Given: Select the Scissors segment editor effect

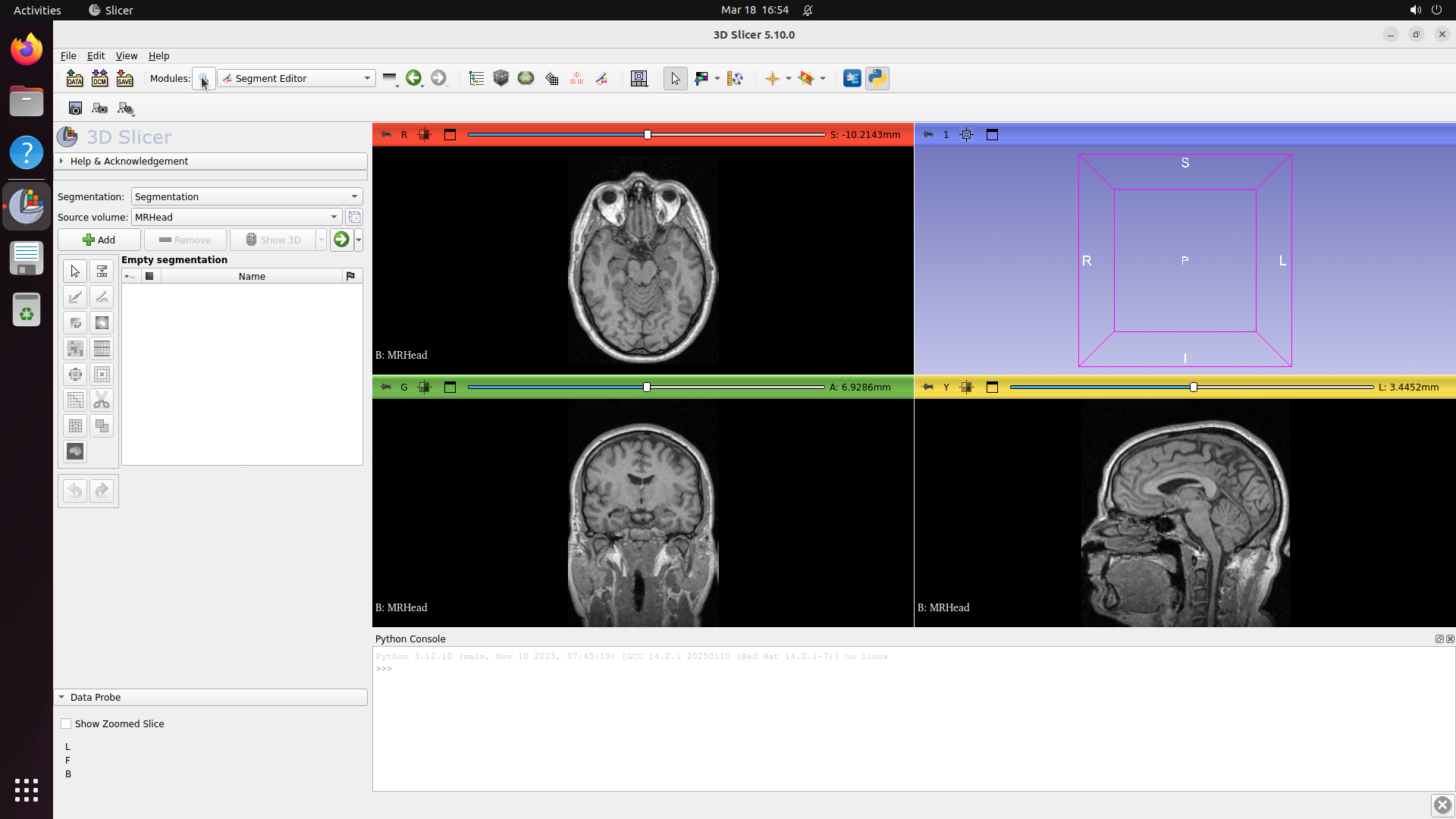Looking at the screenshot, I should (102, 400).
